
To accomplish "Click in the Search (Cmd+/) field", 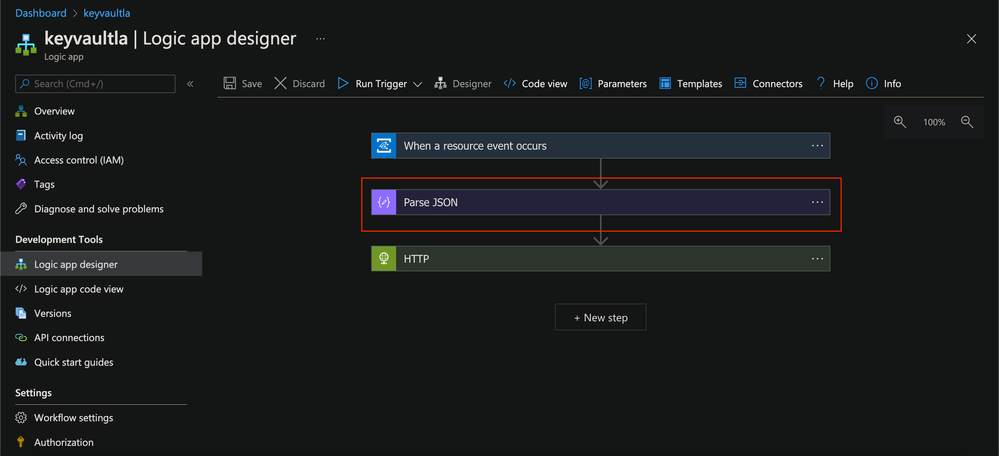I will [96, 84].
